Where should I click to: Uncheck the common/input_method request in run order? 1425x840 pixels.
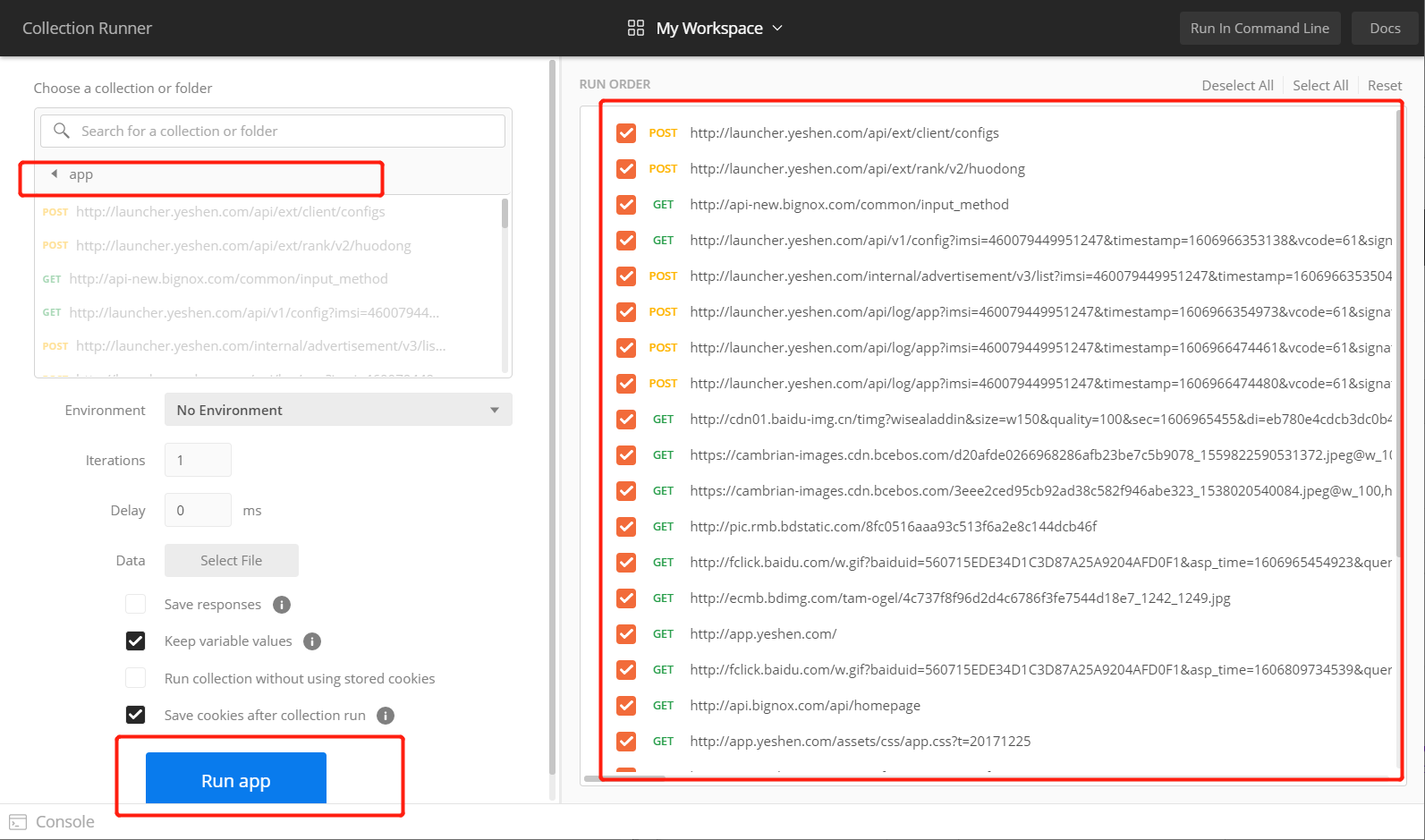626,205
